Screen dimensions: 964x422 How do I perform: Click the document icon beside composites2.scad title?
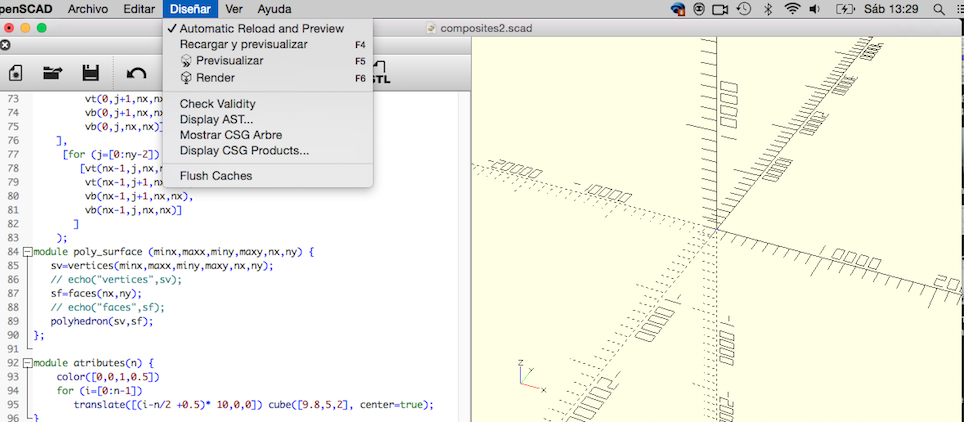point(432,28)
